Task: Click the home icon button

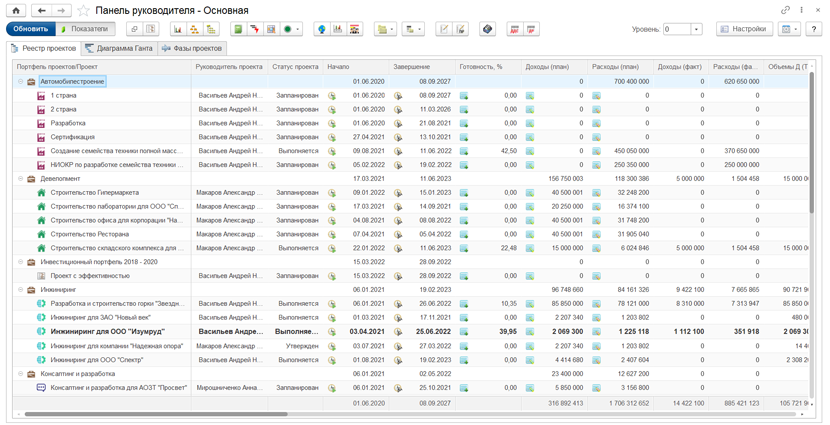Action: click(x=15, y=10)
